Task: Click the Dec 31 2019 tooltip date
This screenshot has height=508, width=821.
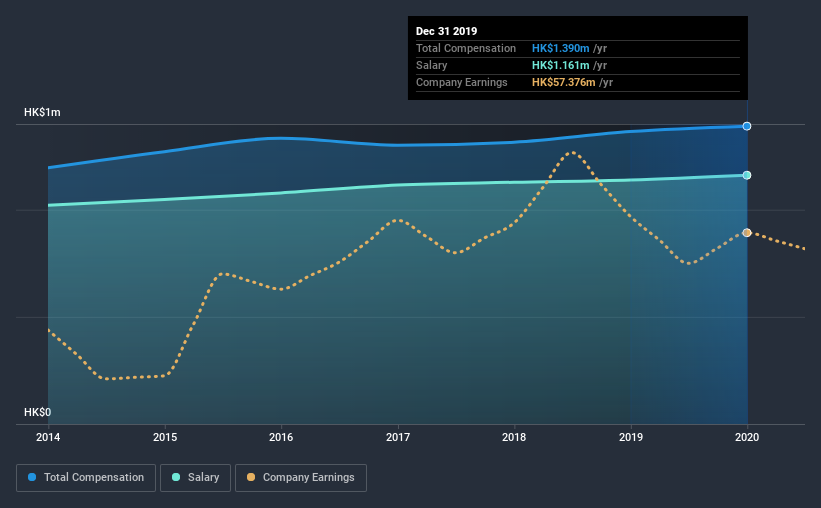Action: (x=447, y=31)
